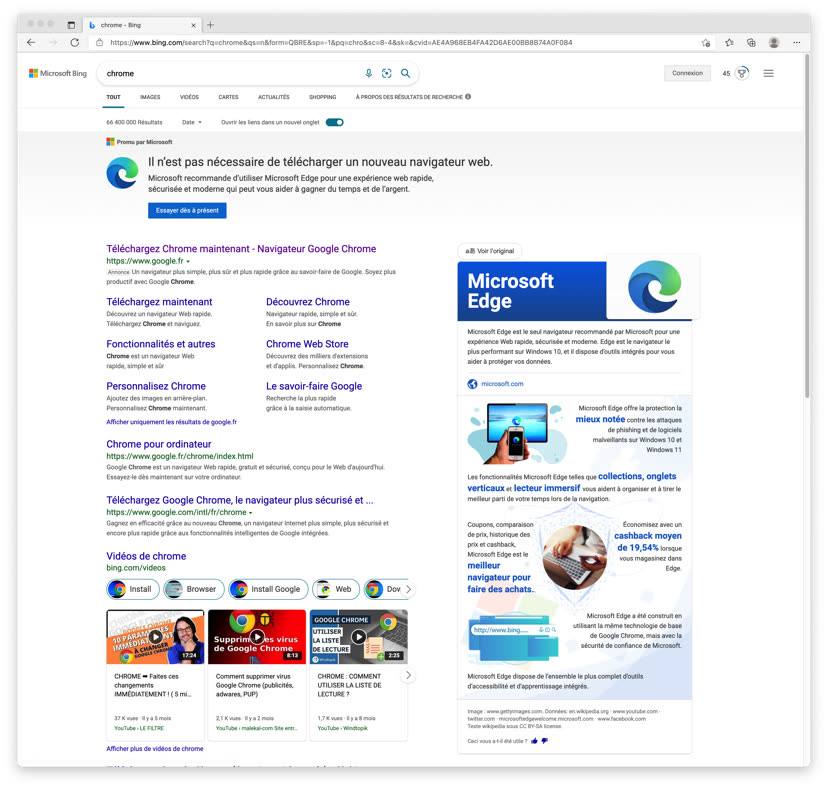Screen dimensions: 828x788
Task: Click thumbs down feedback icon
Action: coord(544,740)
